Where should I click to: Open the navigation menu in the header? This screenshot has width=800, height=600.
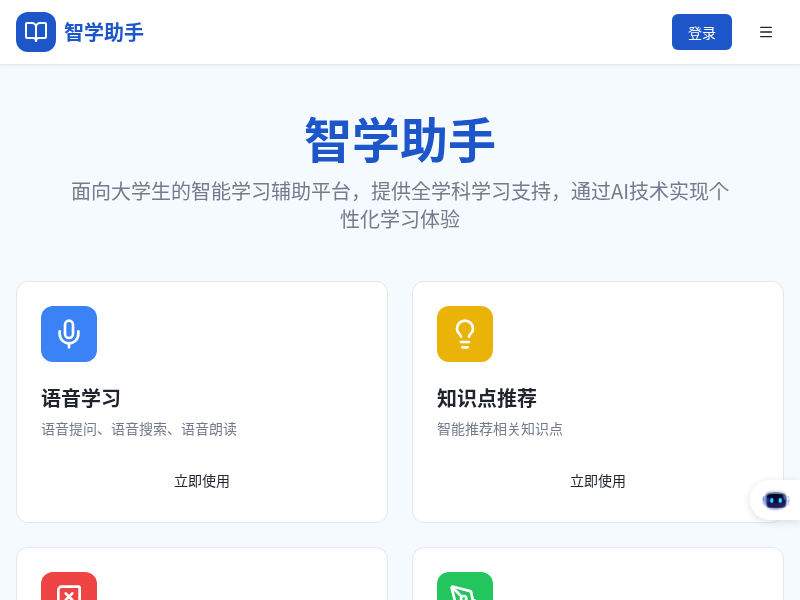click(x=766, y=32)
